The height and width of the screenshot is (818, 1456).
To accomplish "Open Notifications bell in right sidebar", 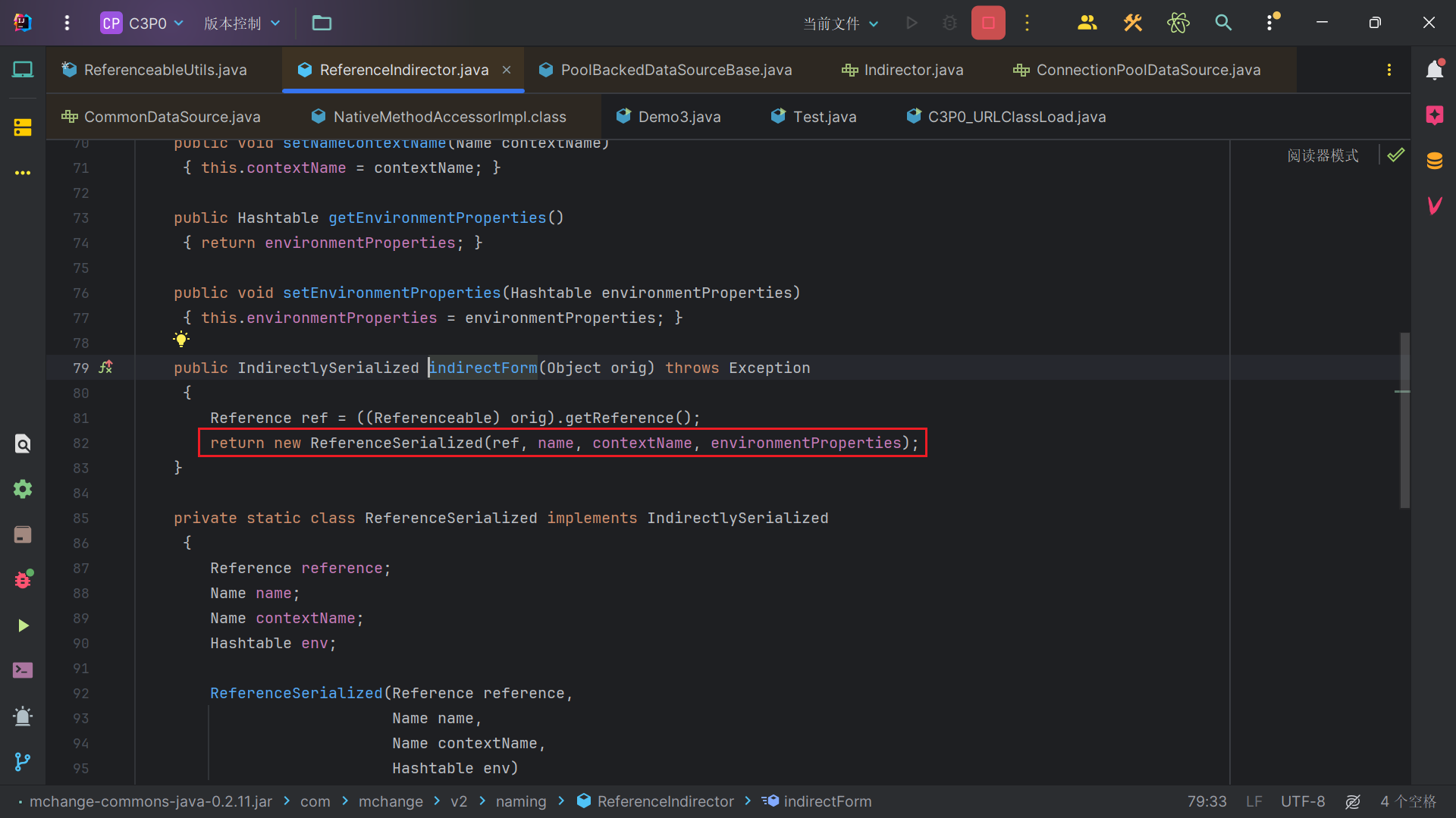I will pos(1435,70).
